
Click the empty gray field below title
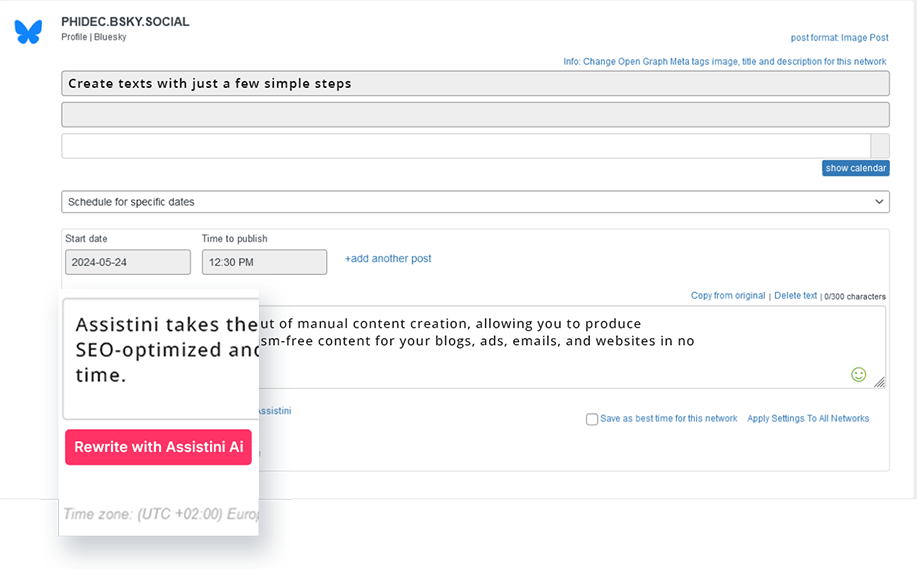(475, 115)
